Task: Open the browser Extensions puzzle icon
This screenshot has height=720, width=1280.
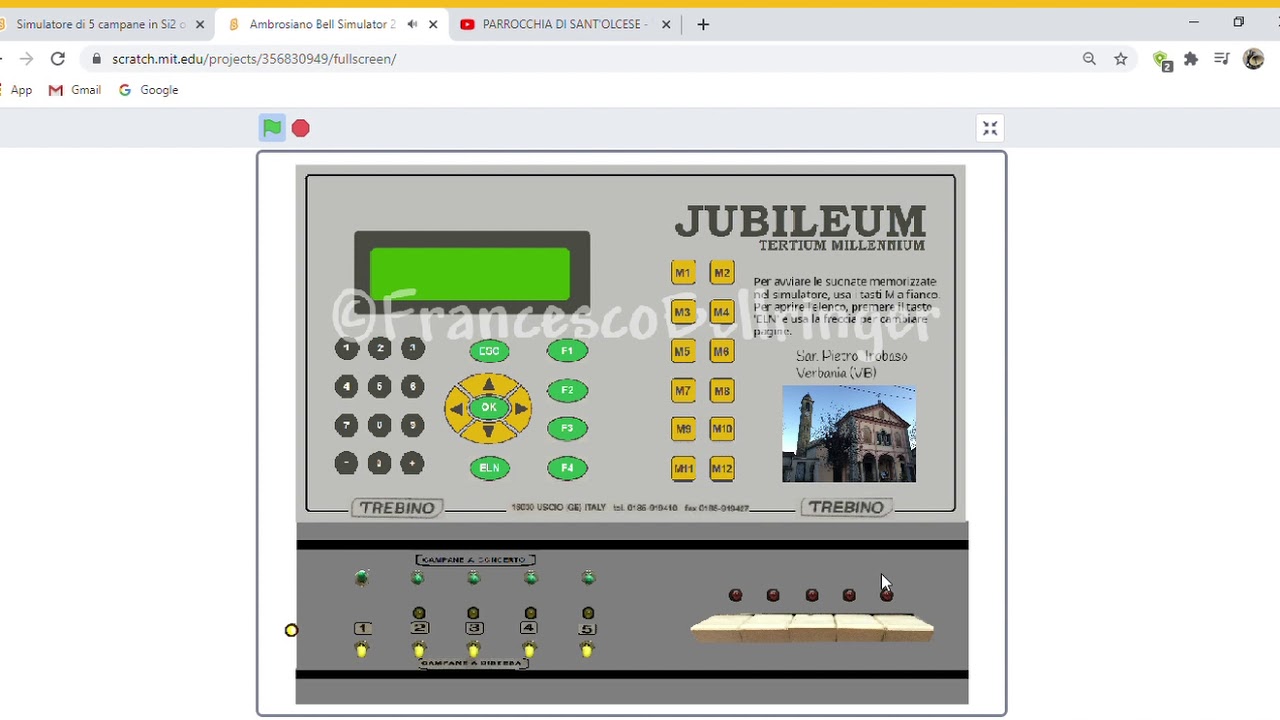Action: tap(1191, 59)
